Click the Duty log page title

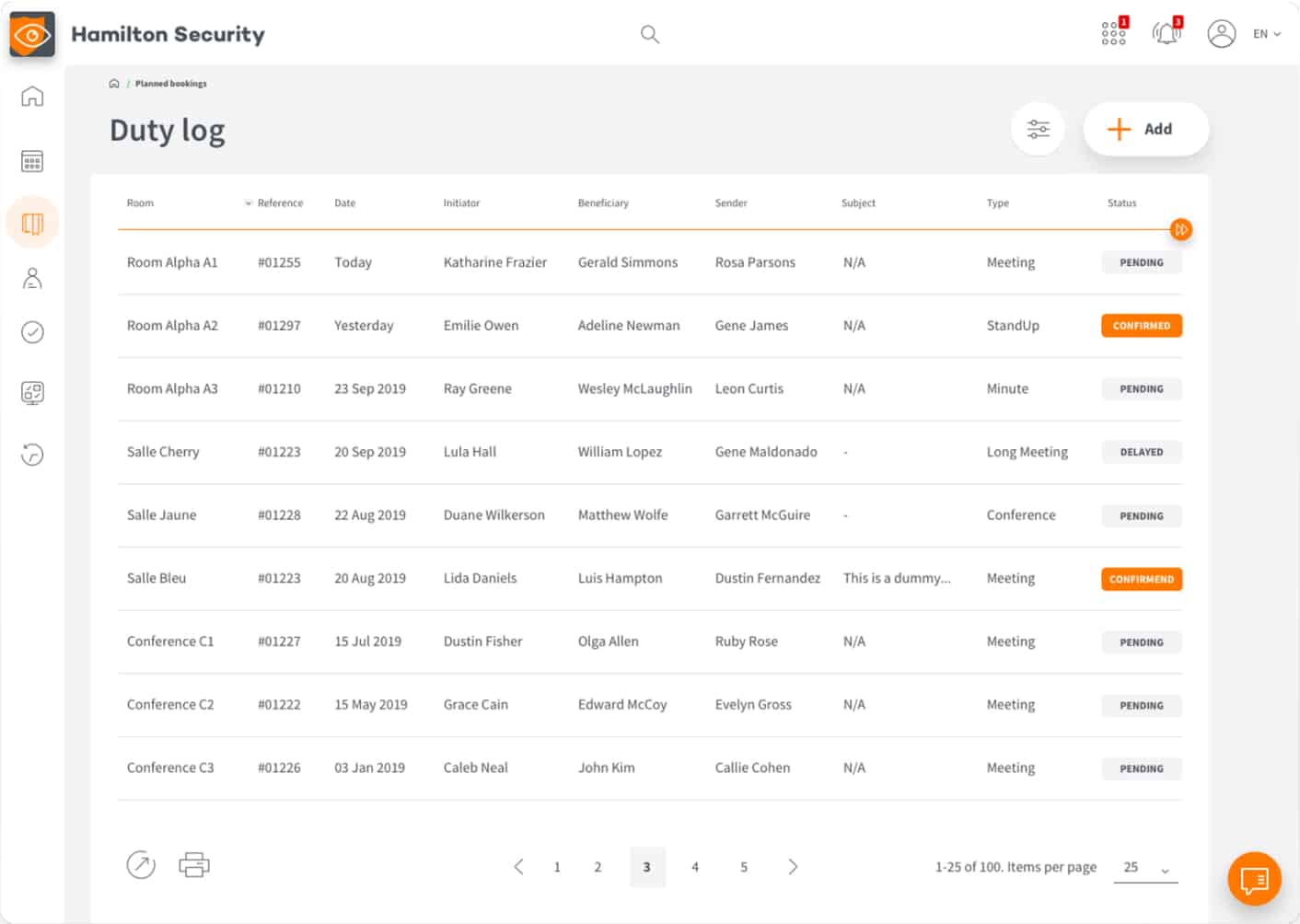pyautogui.click(x=168, y=131)
